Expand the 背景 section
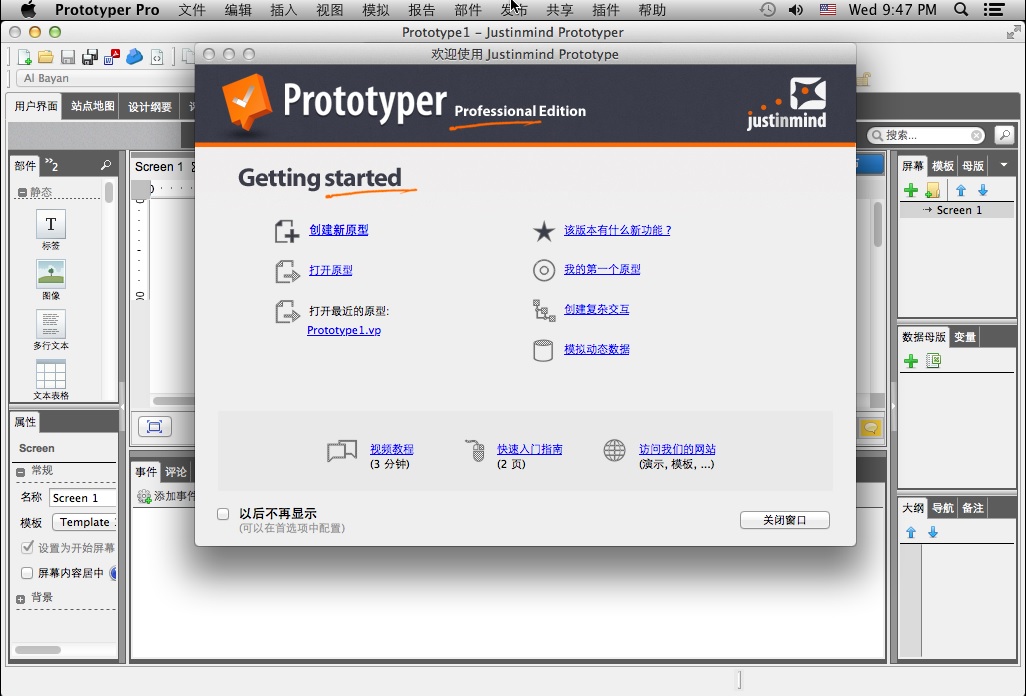This screenshot has height=696, width=1026. coord(21,598)
